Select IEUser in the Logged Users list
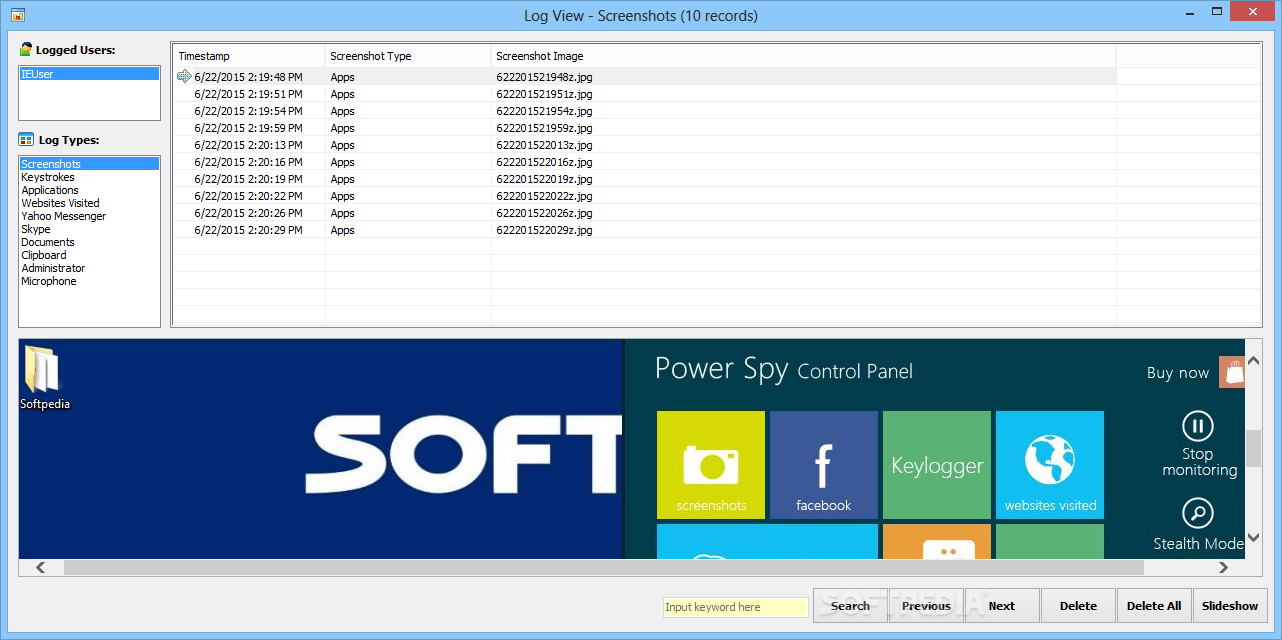 (89, 74)
